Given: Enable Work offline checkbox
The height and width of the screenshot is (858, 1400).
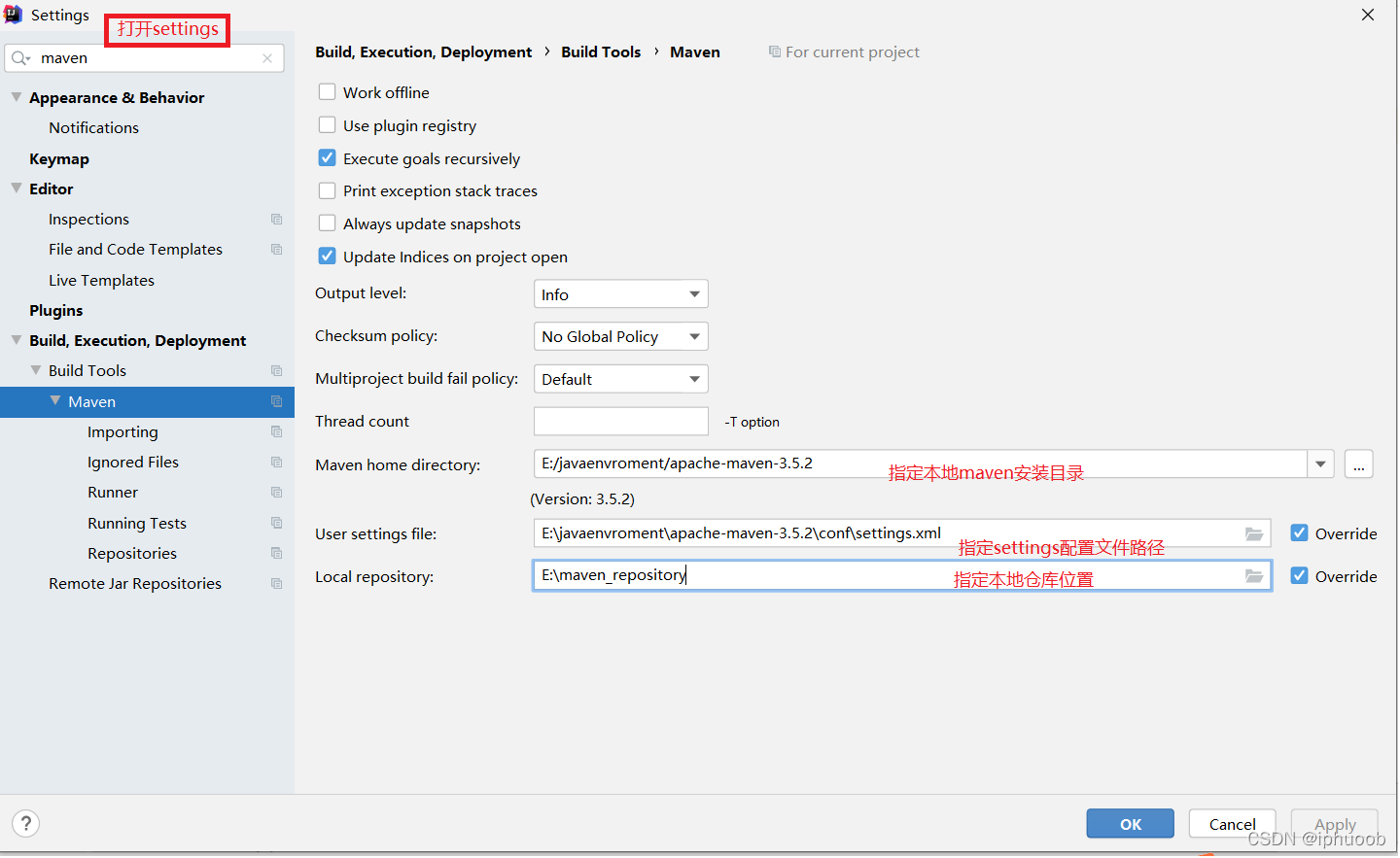Looking at the screenshot, I should pos(328,92).
